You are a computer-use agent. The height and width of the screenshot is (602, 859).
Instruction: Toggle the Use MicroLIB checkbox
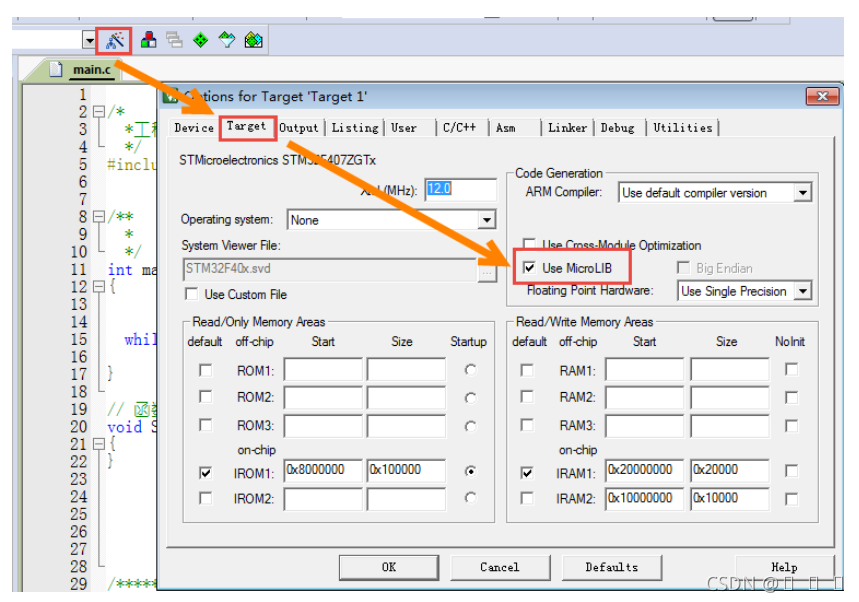529,268
